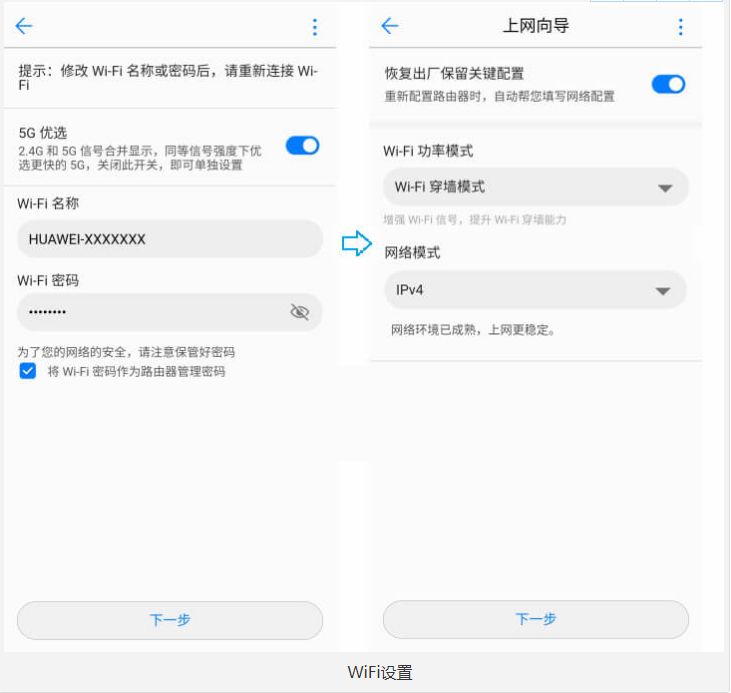
Task: Toggle the 5G 优选 switch
Action: click(302, 146)
